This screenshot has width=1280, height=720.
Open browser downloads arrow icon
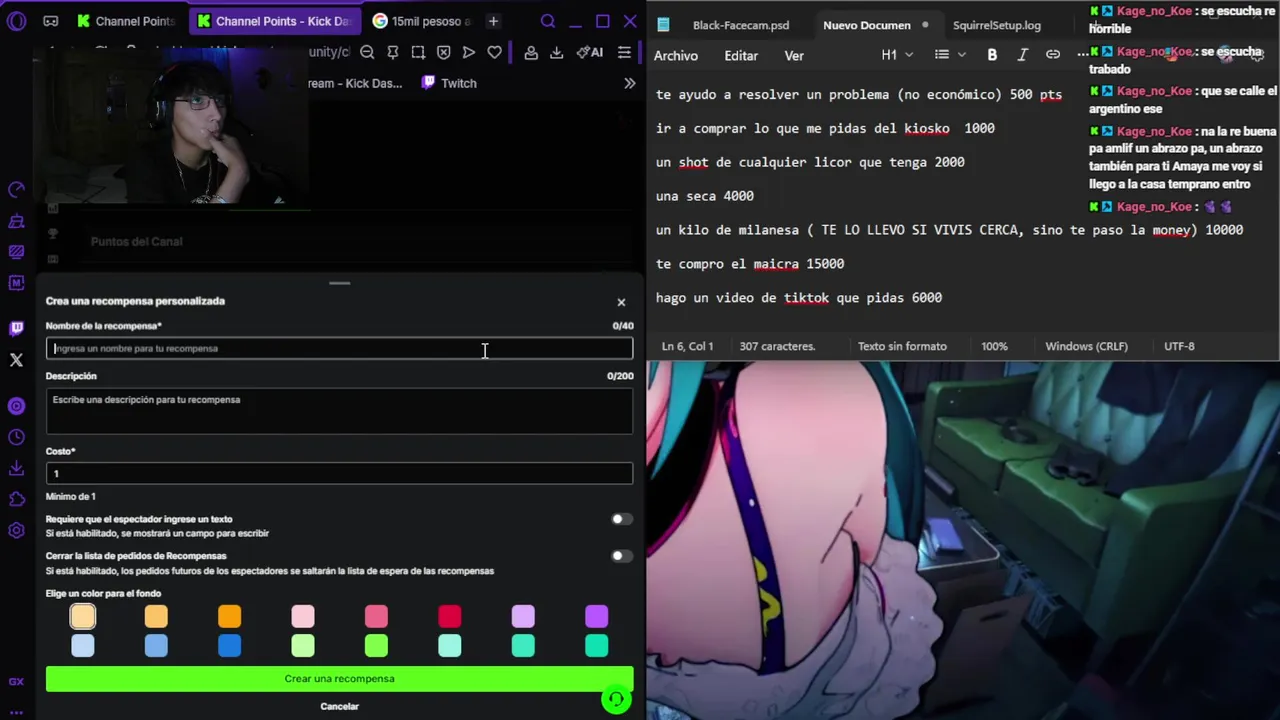556,52
